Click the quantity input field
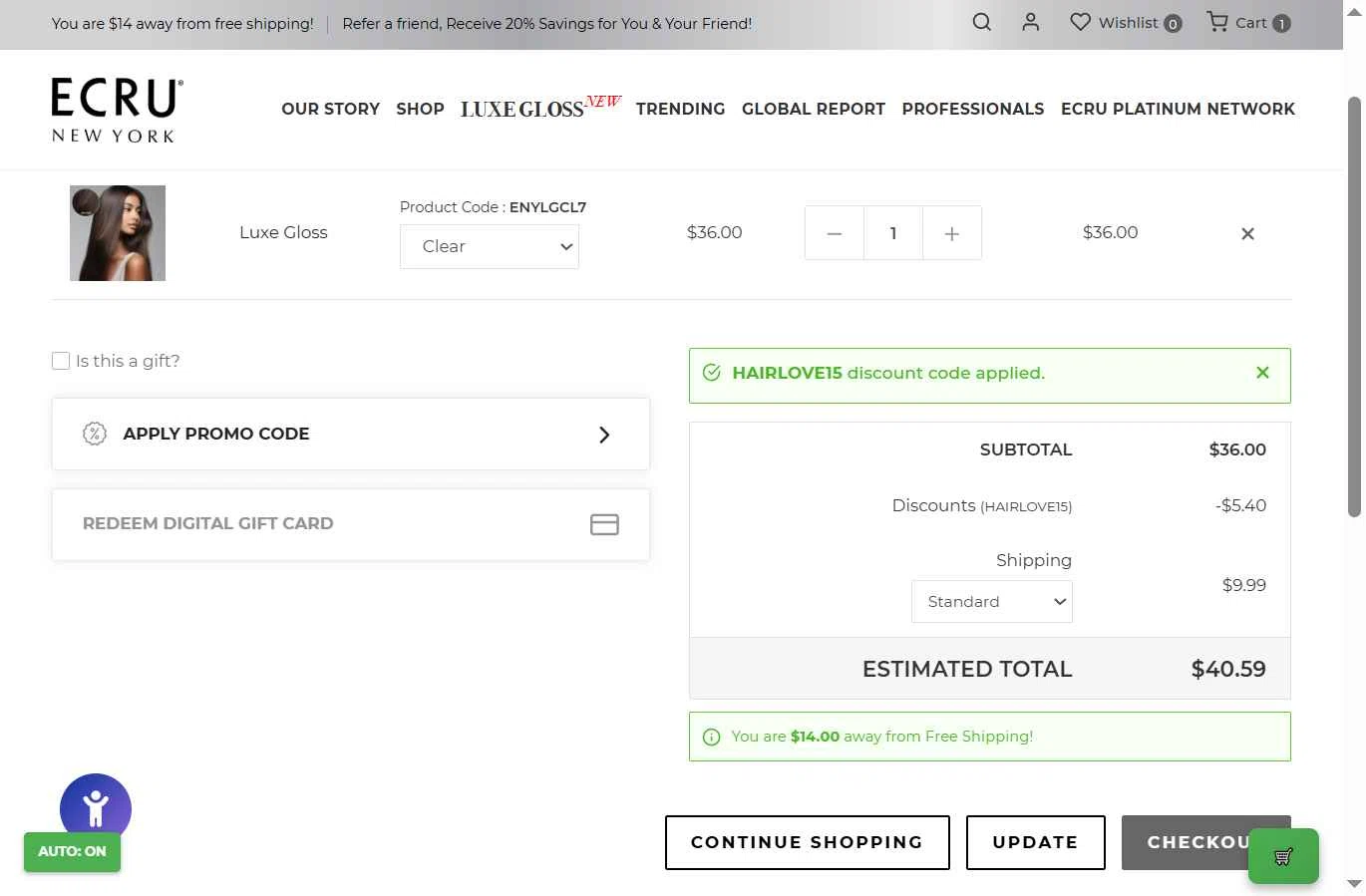Image resolution: width=1366 pixels, height=896 pixels. [893, 233]
